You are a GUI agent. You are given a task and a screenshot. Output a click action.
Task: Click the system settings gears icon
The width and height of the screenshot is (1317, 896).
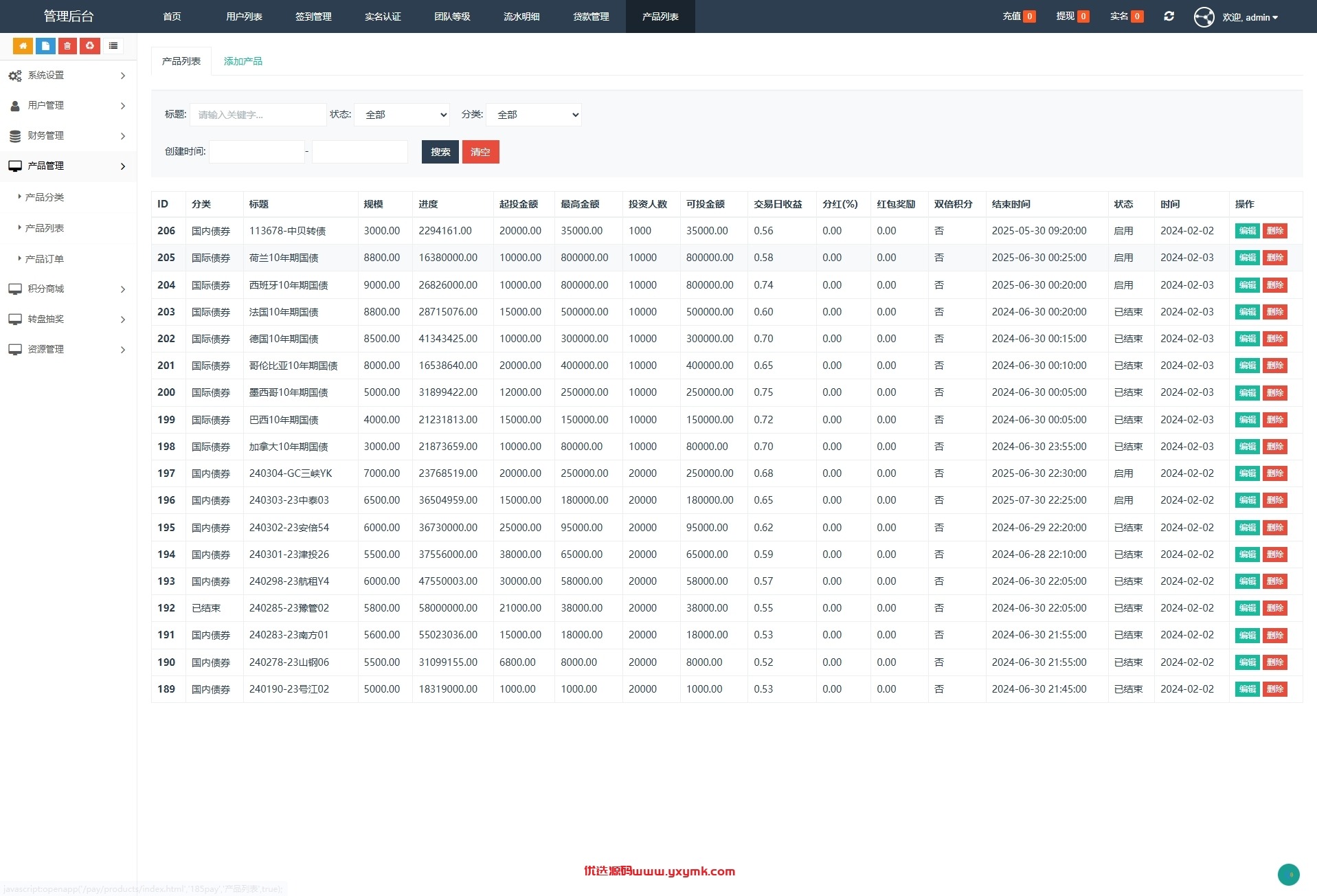coord(15,76)
